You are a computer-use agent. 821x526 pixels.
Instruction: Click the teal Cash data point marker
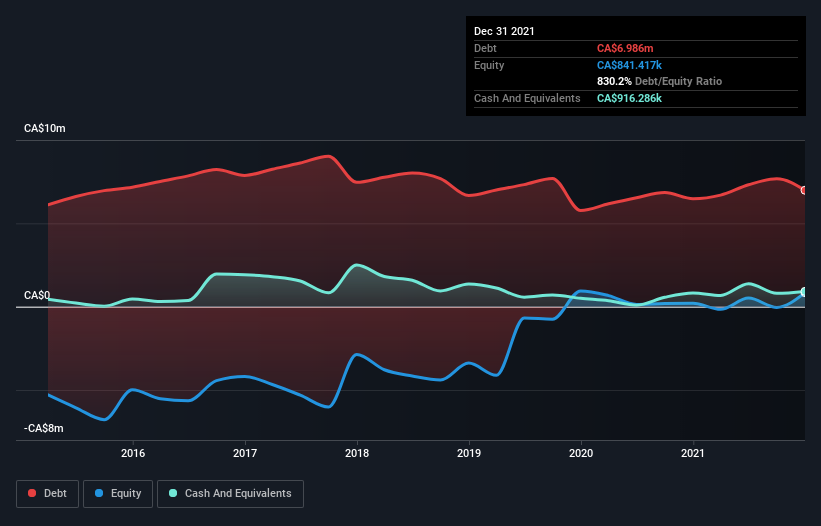tap(804, 292)
